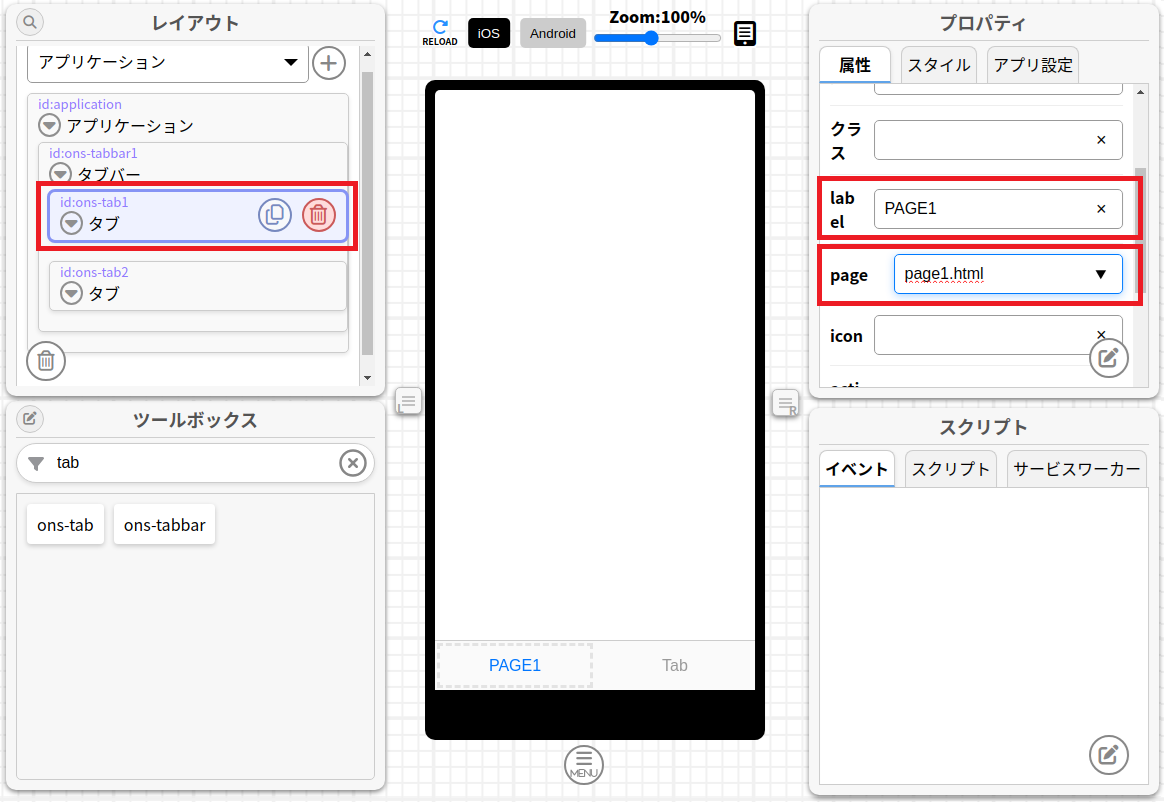
Task: Open the round MENU button below the phone
Action: pos(584,764)
